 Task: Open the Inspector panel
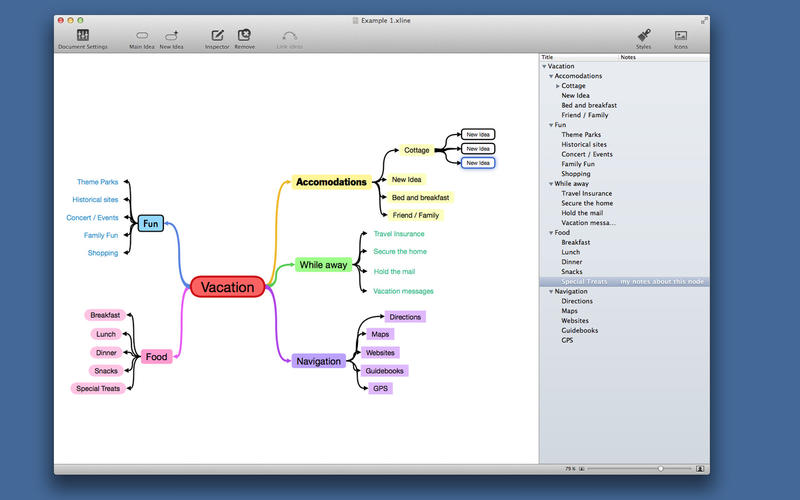coord(217,36)
